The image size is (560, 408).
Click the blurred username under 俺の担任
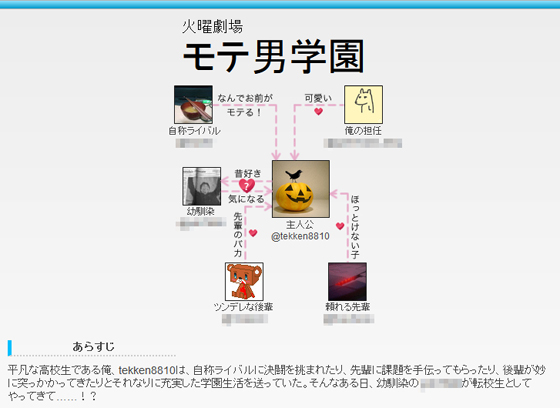363,143
